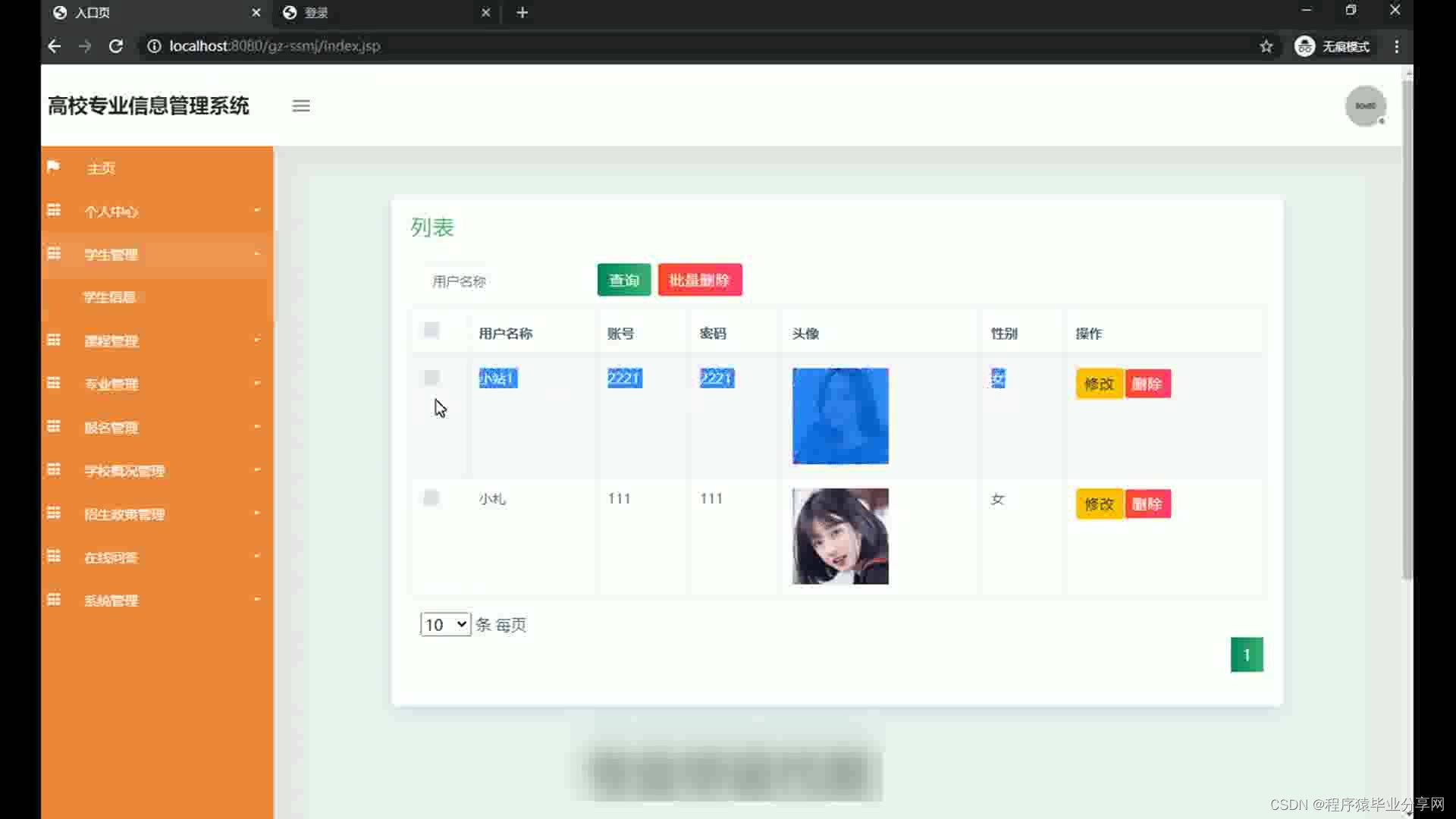The image size is (1456, 819).
Task: Click the green 查询 button
Action: (x=623, y=280)
